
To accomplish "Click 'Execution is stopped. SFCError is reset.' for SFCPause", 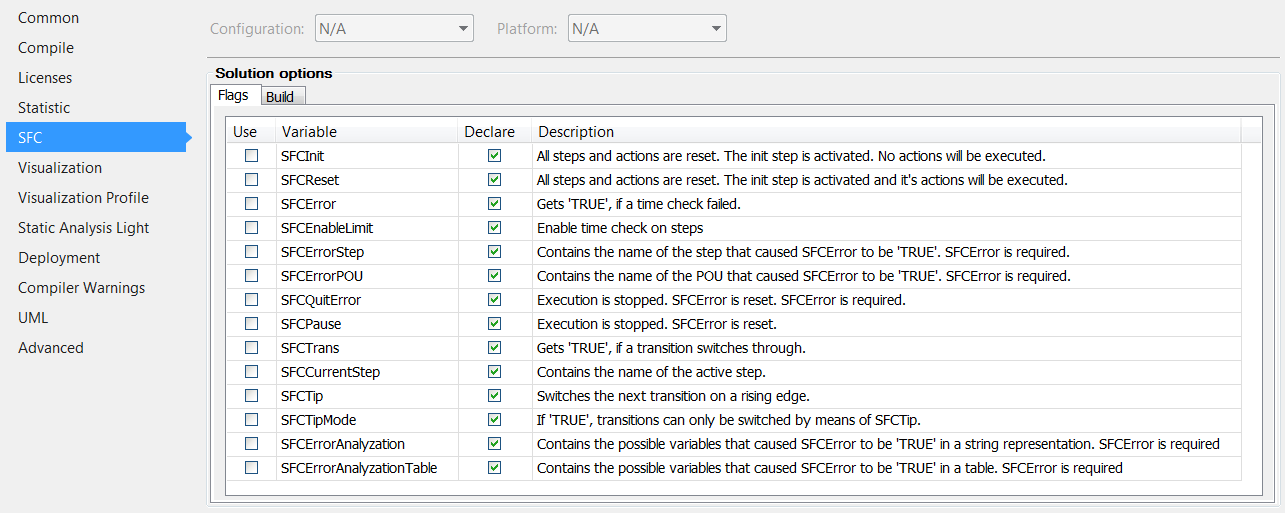I will pyautogui.click(x=657, y=324).
